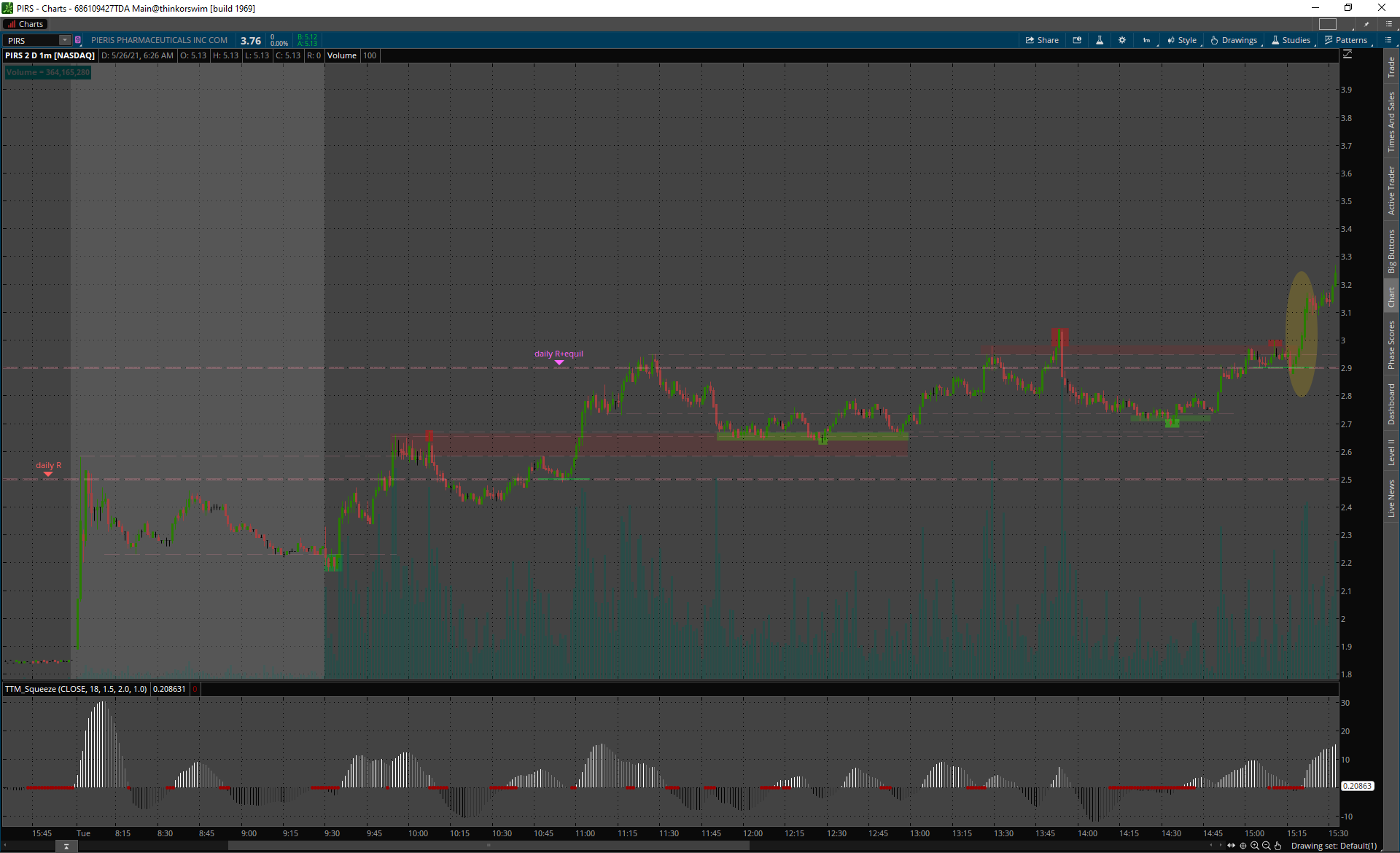1400x853 pixels.
Task: Open the beaker quick-study icon
Action: coord(1100,40)
